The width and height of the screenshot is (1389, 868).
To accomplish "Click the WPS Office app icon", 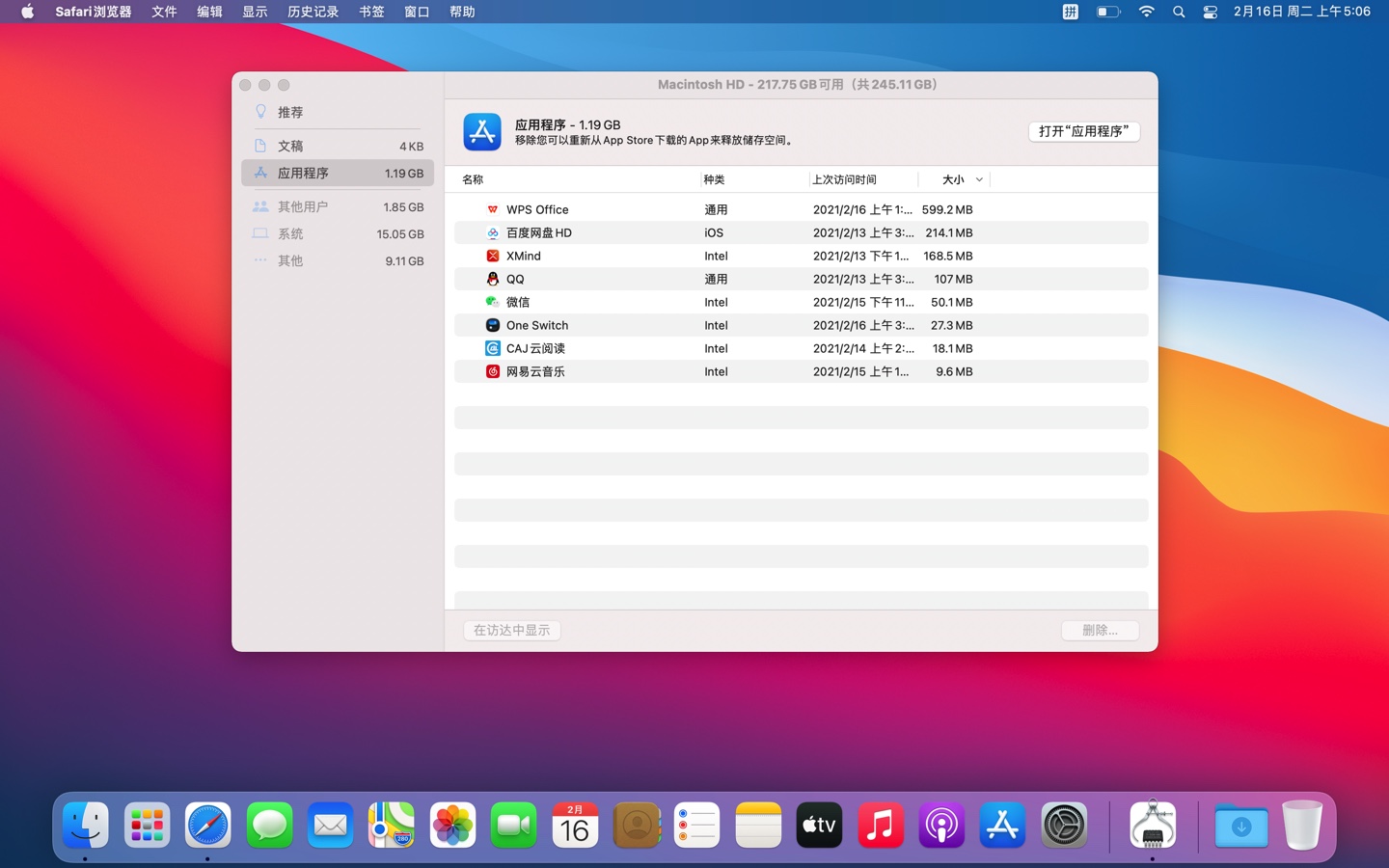I will click(492, 209).
